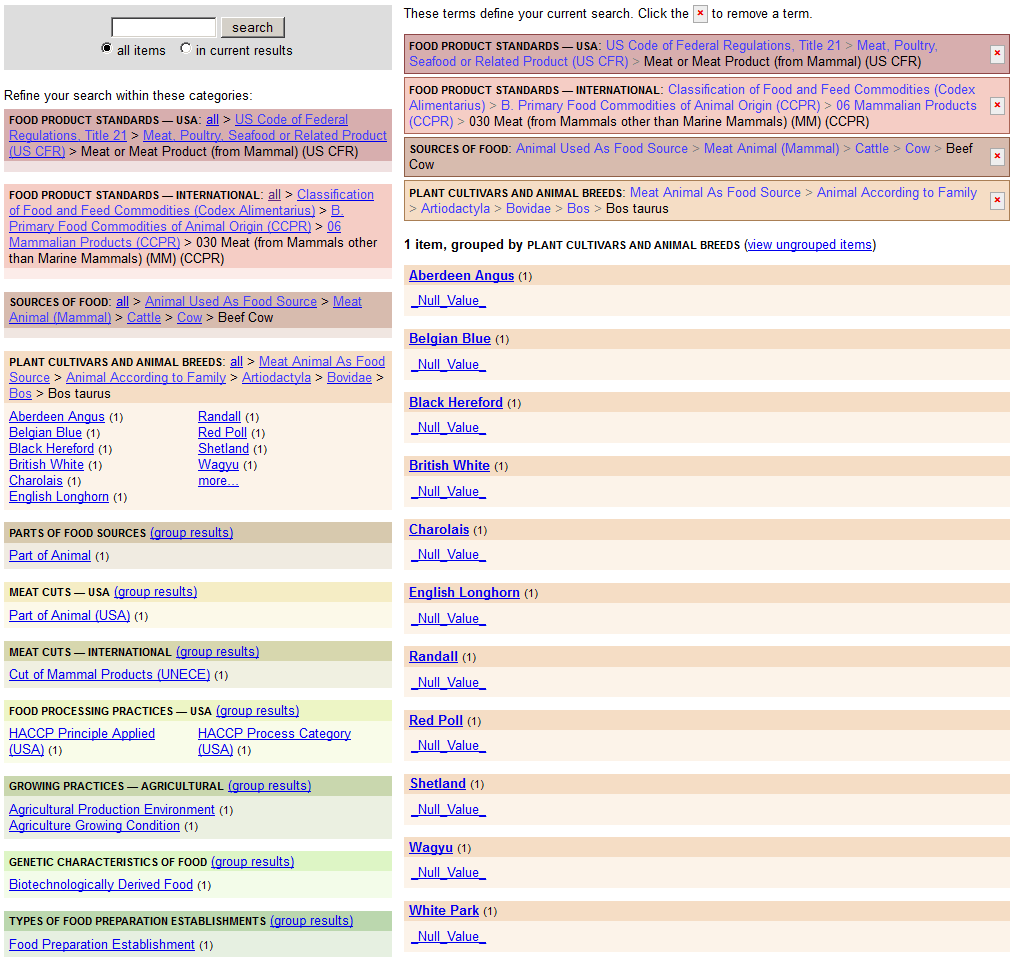Open Black Hereford in left breeds list

pyautogui.click(x=51, y=449)
